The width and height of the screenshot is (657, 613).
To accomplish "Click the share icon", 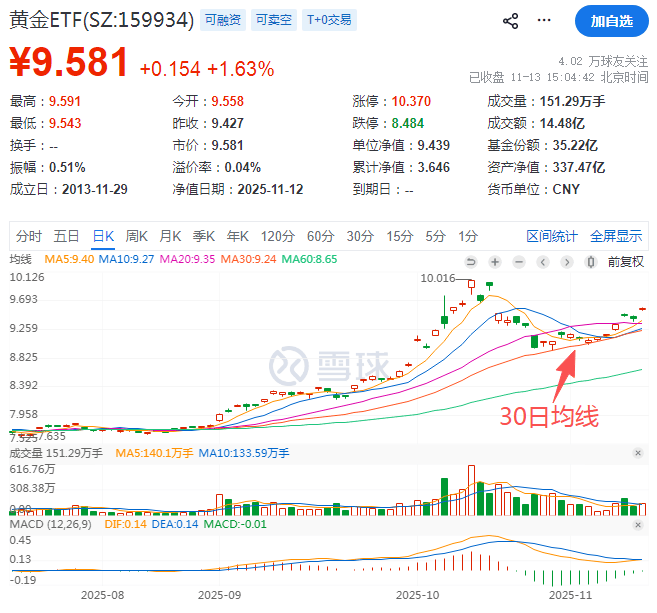I will tap(510, 21).
